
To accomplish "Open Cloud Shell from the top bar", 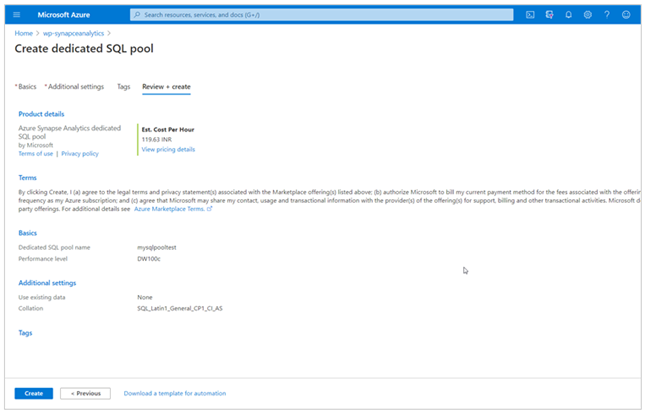I will coord(530,15).
